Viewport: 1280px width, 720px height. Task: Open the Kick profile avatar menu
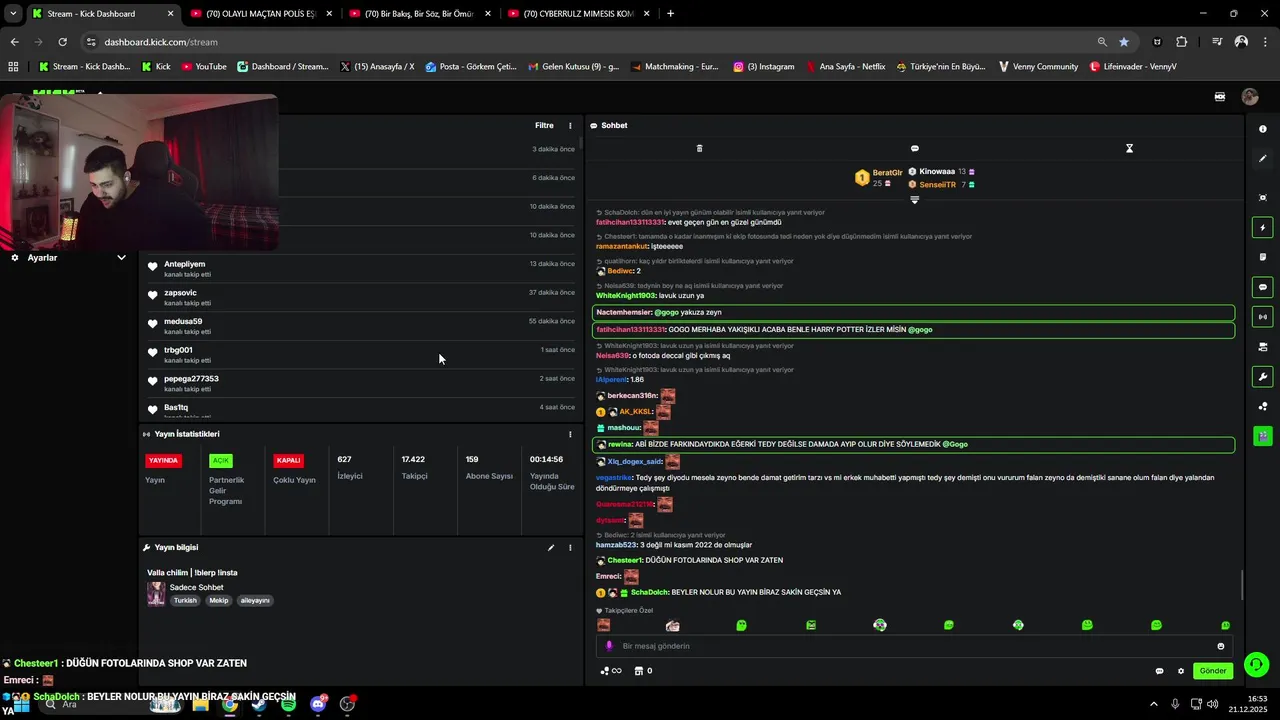click(1250, 97)
